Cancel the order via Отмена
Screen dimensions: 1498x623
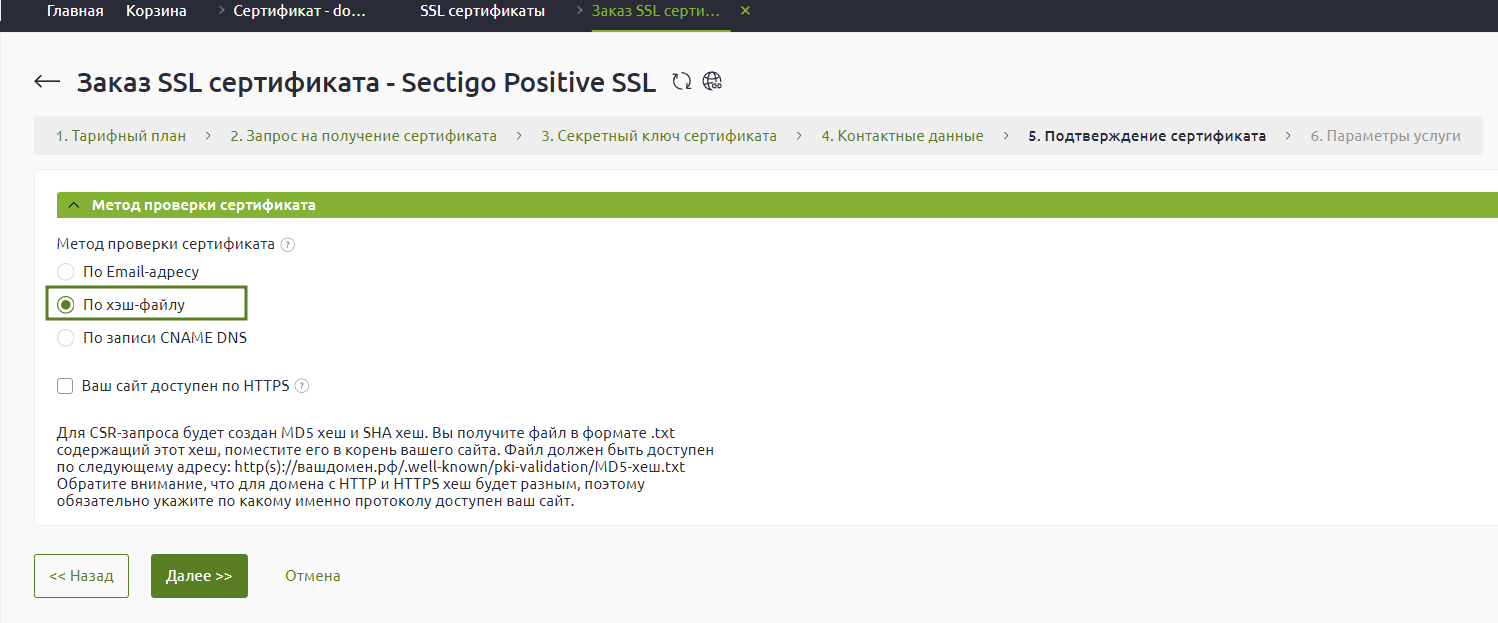pos(313,576)
